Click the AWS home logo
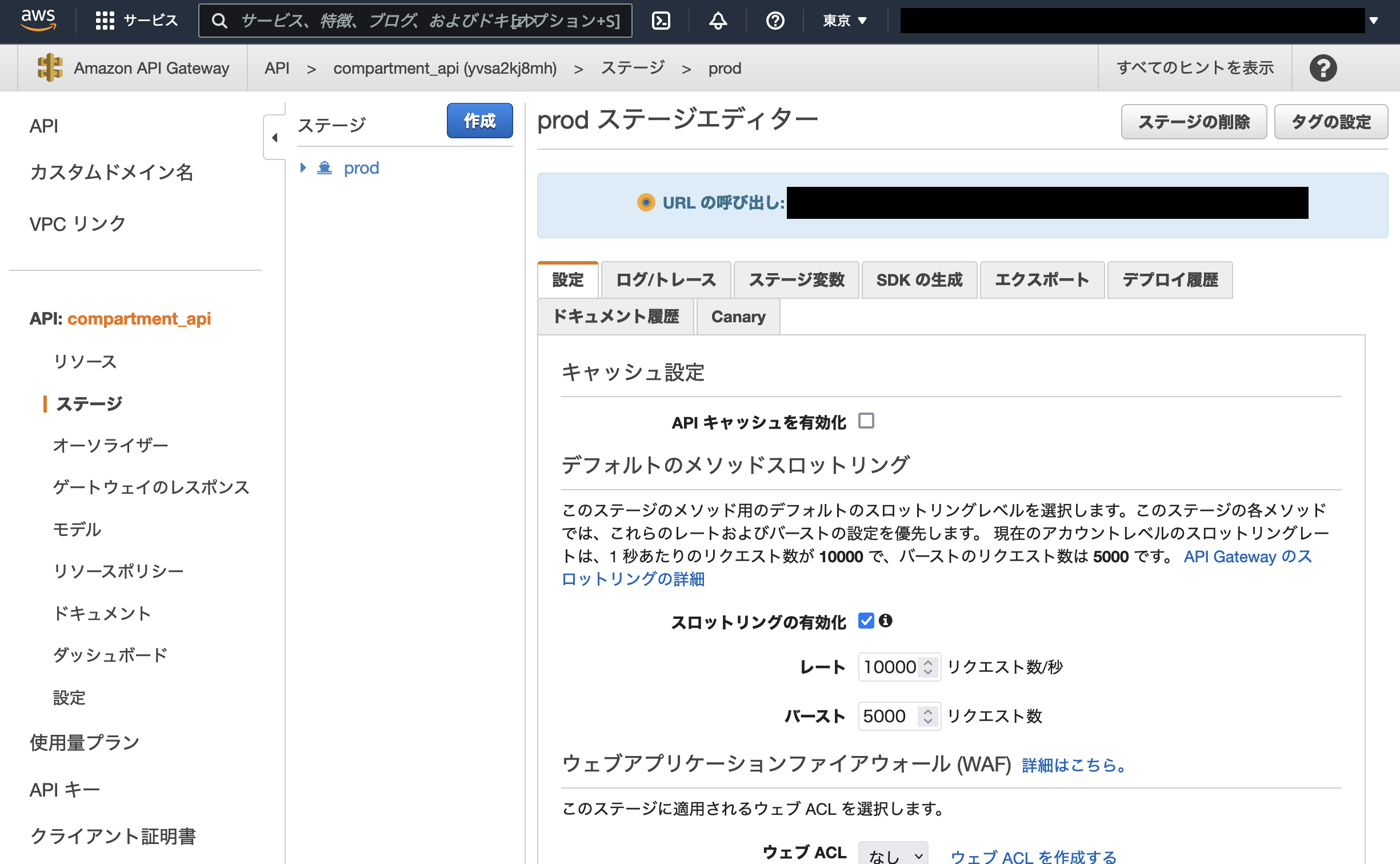Image resolution: width=1400 pixels, height=864 pixels. tap(38, 21)
